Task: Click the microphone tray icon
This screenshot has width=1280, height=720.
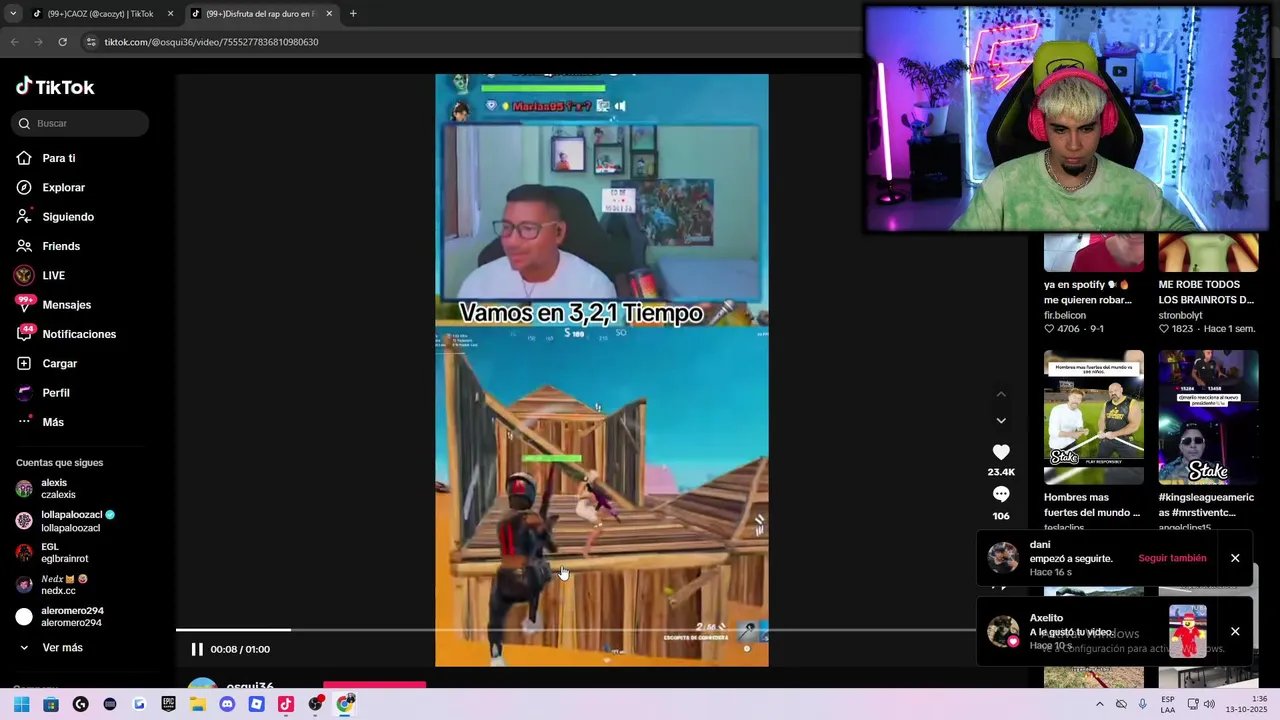Action: [1143, 704]
